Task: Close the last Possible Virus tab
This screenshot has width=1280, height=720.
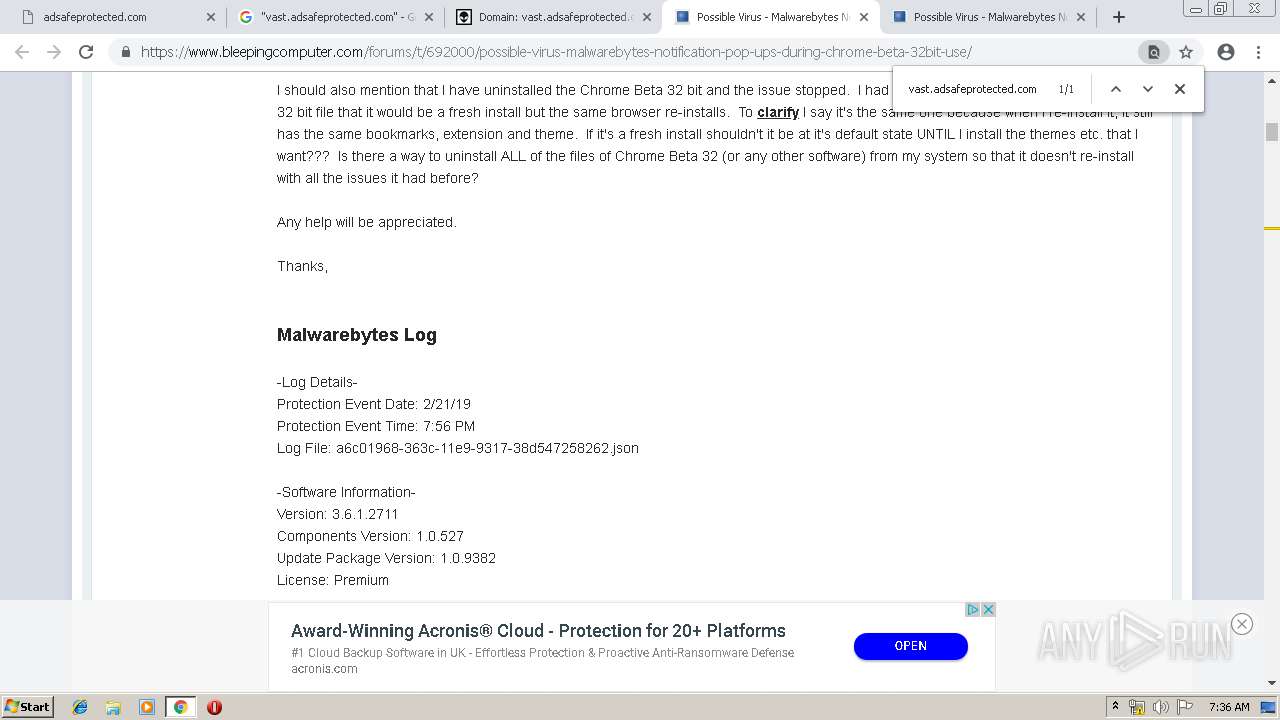Action: [1081, 17]
